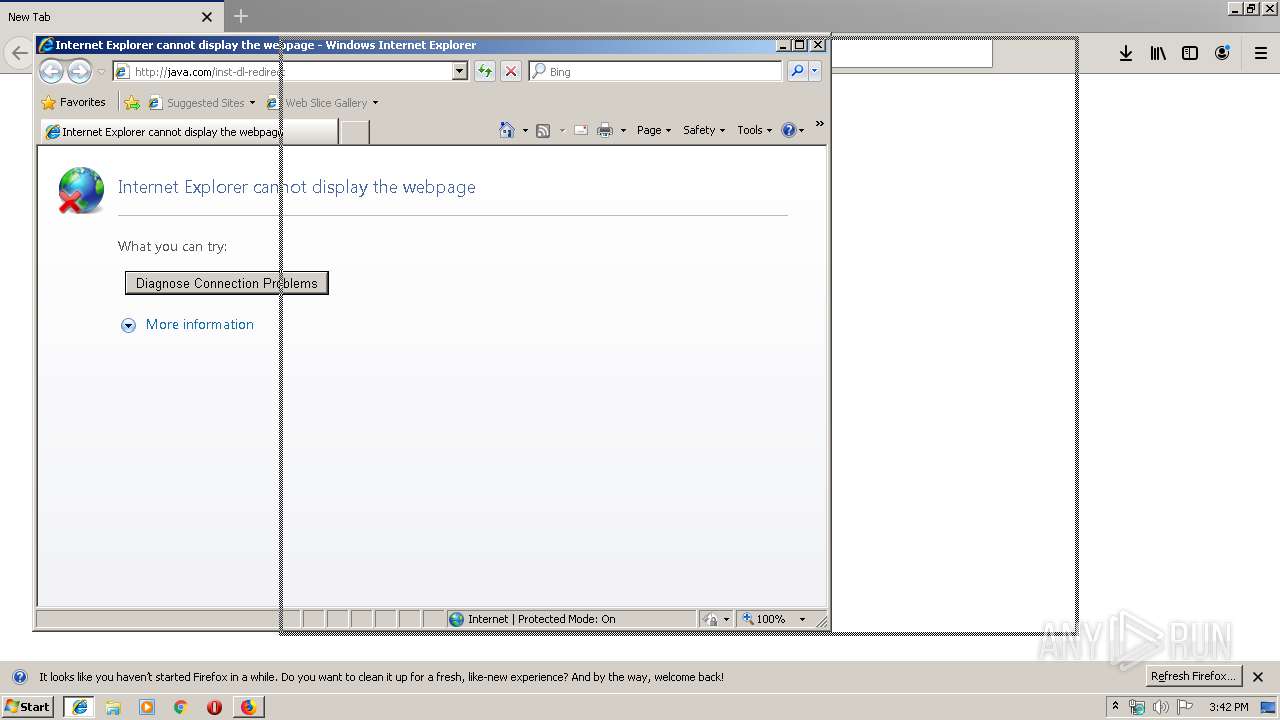Open the Windows Start menu
Screen dimensions: 1280x720
point(28,706)
